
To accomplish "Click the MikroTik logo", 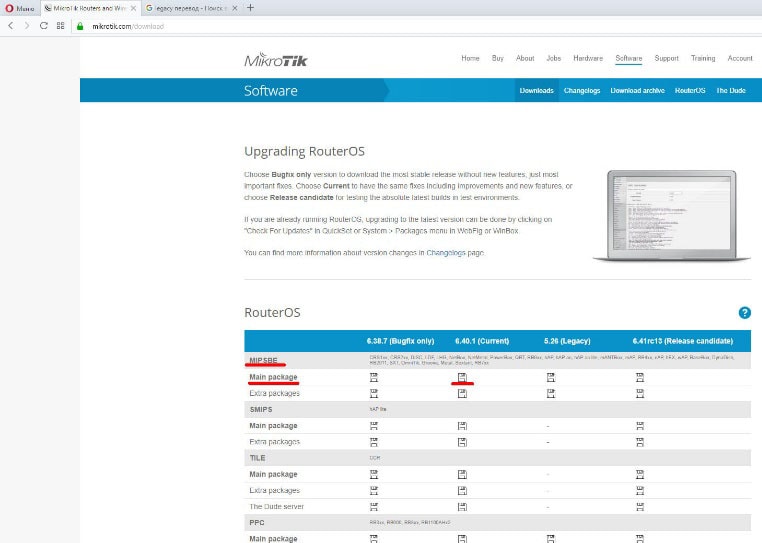I will click(x=276, y=60).
